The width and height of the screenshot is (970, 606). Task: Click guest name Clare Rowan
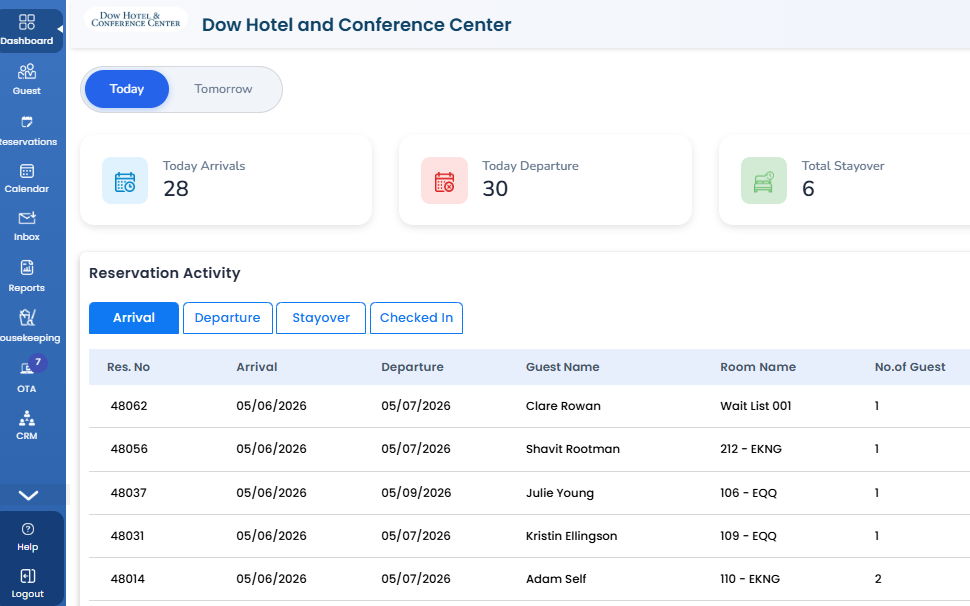563,406
